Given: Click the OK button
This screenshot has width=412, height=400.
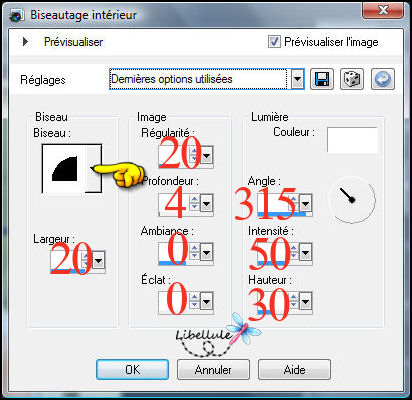Looking at the screenshot, I should click(x=132, y=369).
